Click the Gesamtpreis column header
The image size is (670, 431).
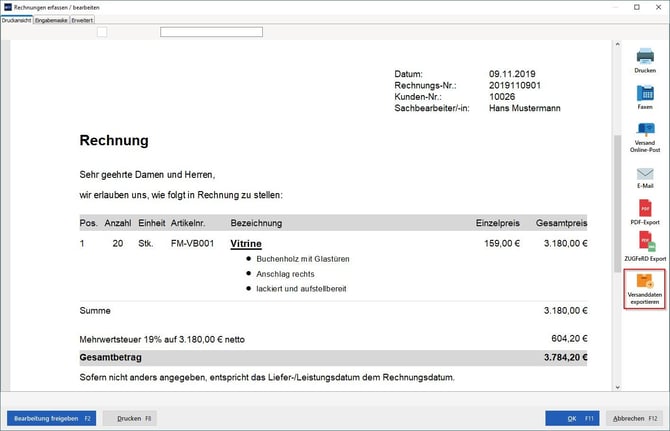click(x=561, y=223)
